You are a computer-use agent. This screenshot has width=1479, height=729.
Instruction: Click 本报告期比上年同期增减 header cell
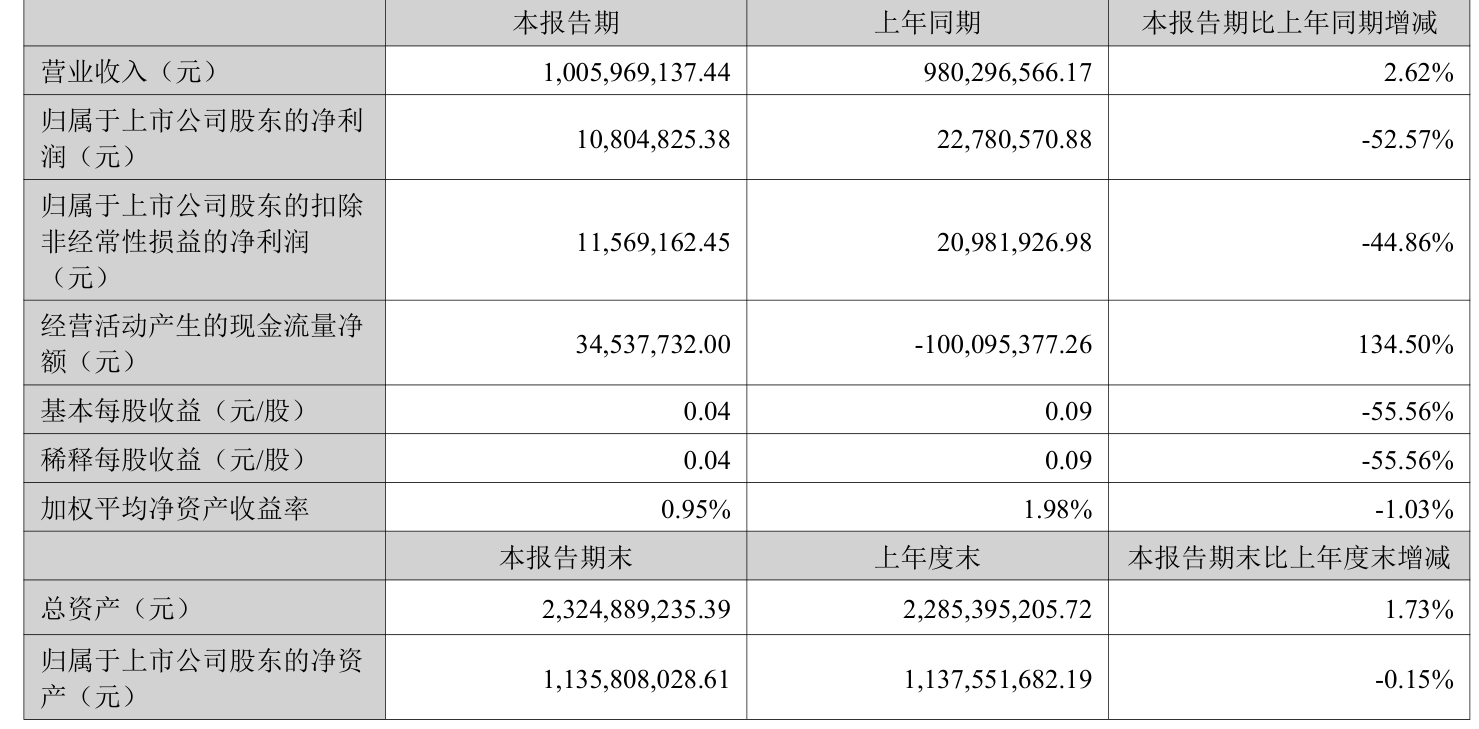pyautogui.click(x=1290, y=24)
